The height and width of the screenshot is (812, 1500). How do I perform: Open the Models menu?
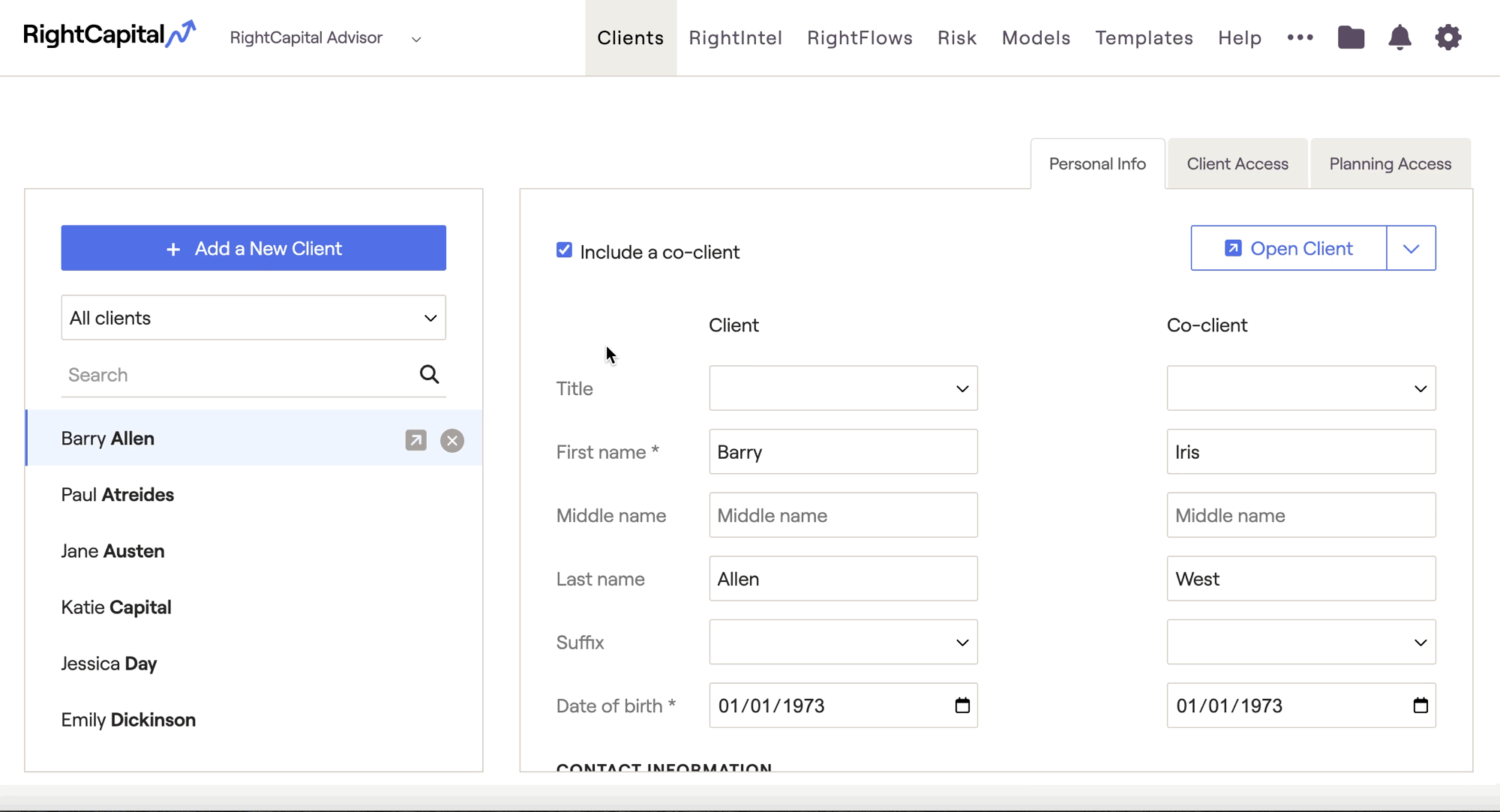[1036, 37]
